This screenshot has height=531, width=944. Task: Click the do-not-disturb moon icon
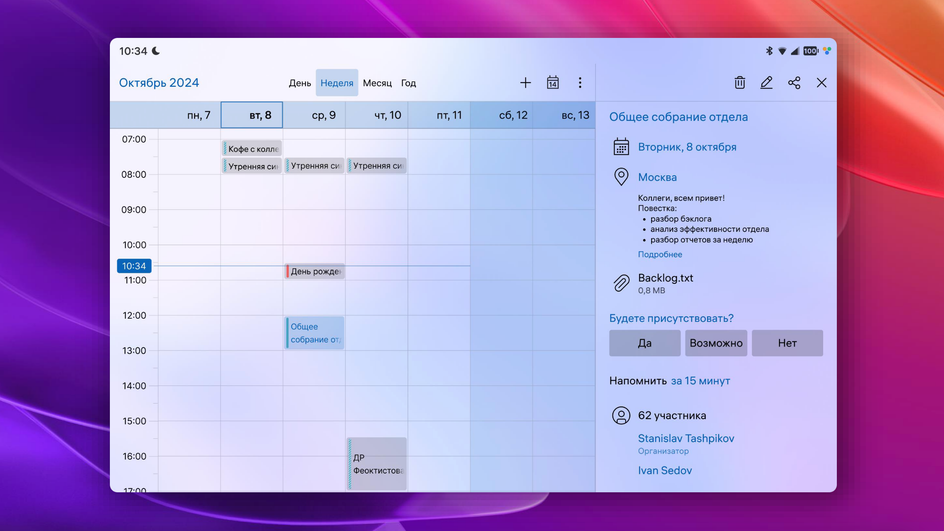(155, 51)
